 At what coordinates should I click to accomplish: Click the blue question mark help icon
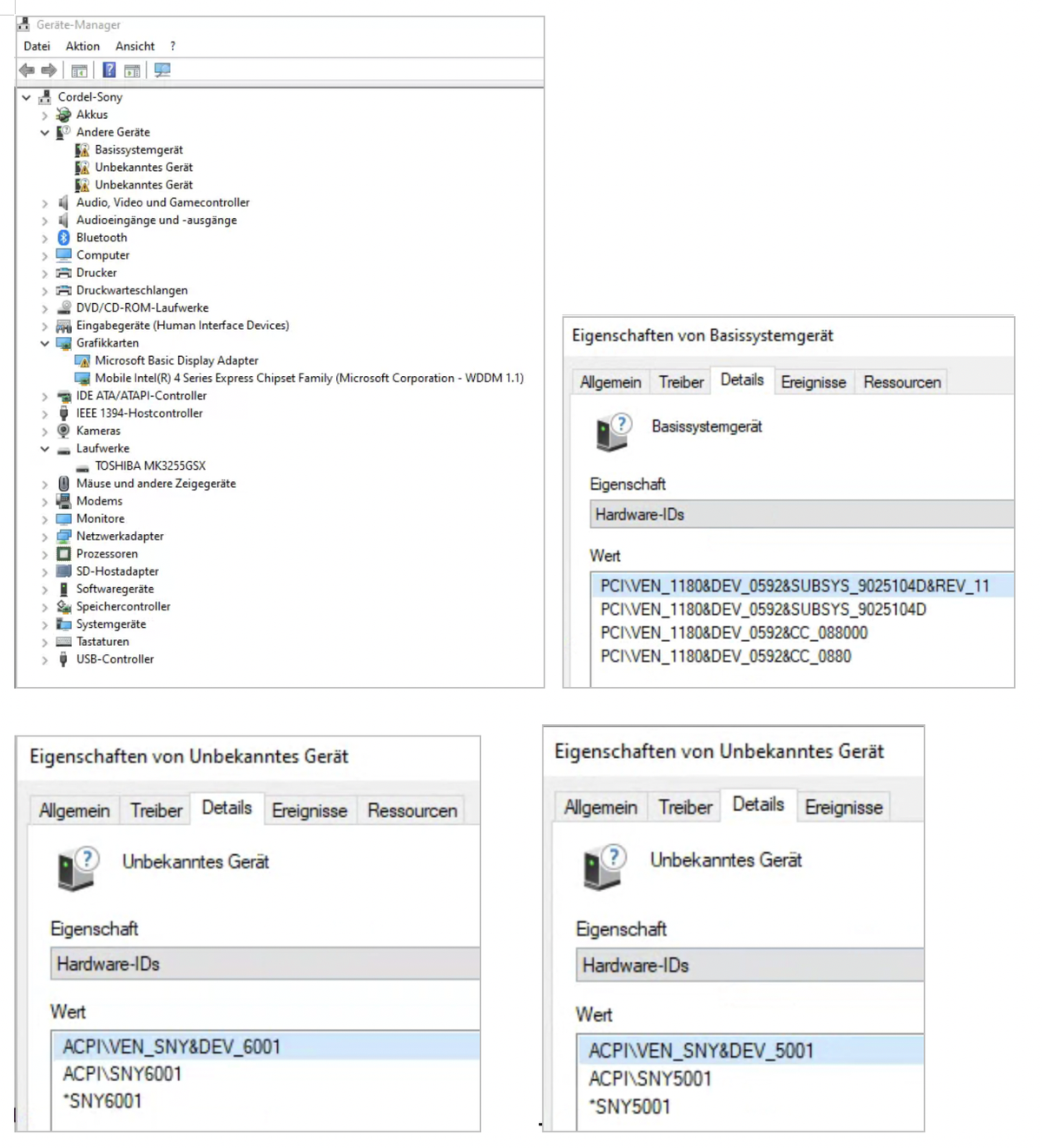coord(109,70)
